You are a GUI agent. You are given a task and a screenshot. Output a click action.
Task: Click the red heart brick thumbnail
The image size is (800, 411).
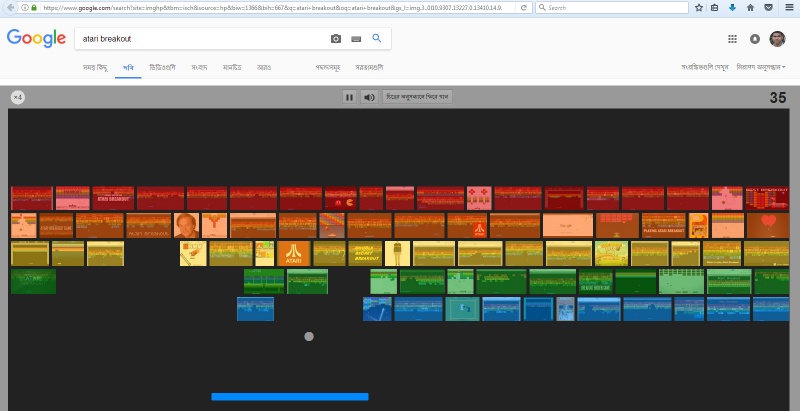[x=768, y=226]
